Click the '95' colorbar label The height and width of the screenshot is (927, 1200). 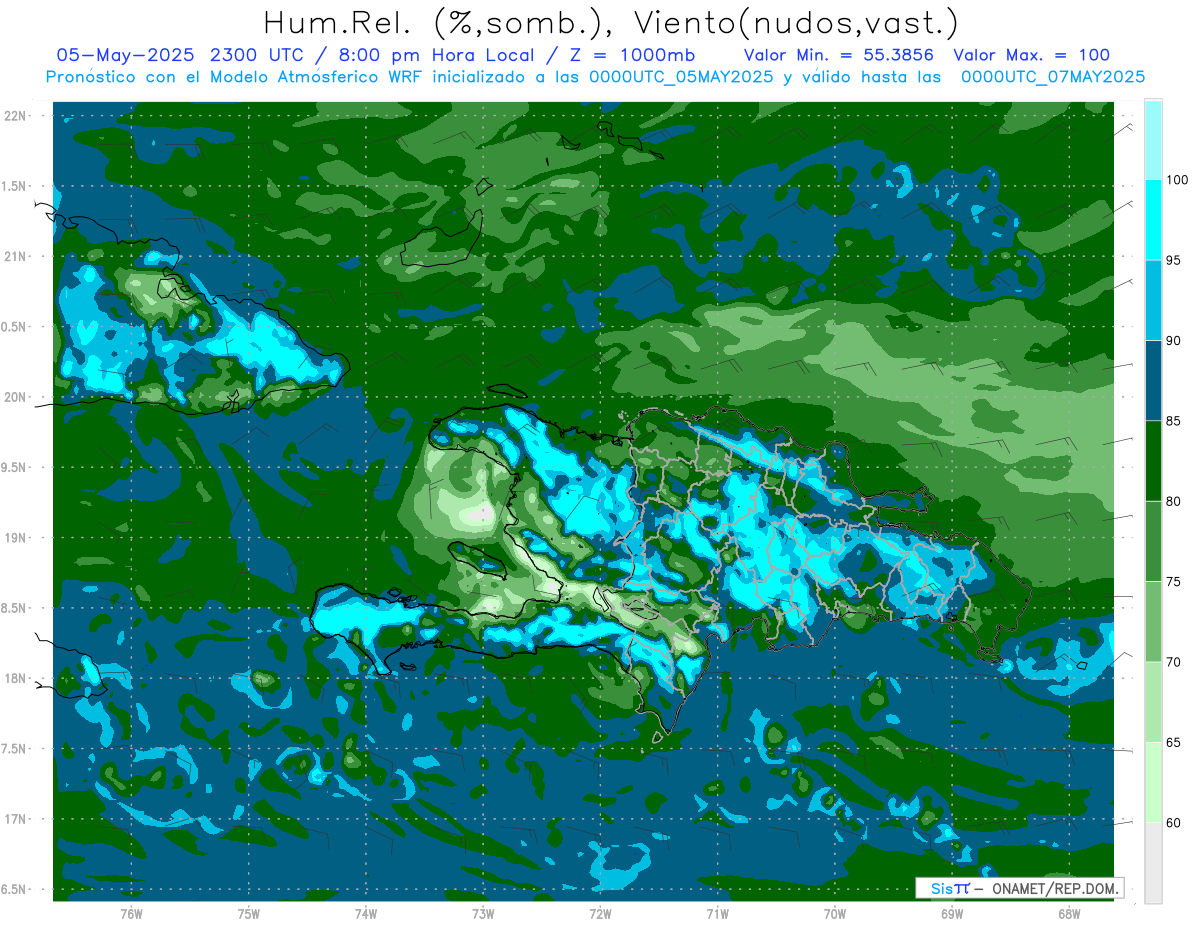(1174, 260)
